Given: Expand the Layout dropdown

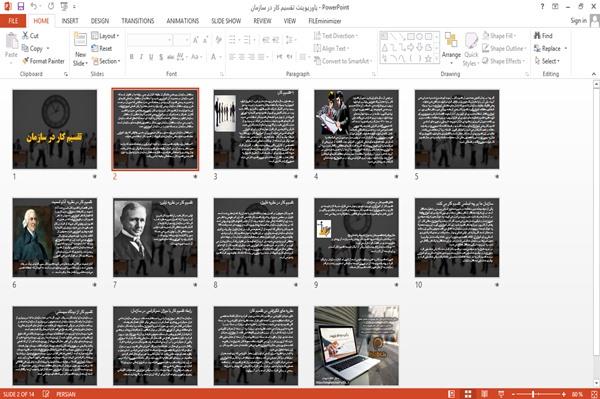Looking at the screenshot, I should (105, 36).
